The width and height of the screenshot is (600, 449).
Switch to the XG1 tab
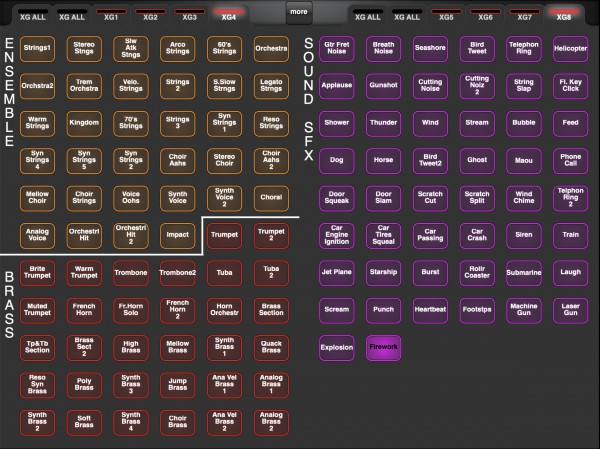point(111,15)
